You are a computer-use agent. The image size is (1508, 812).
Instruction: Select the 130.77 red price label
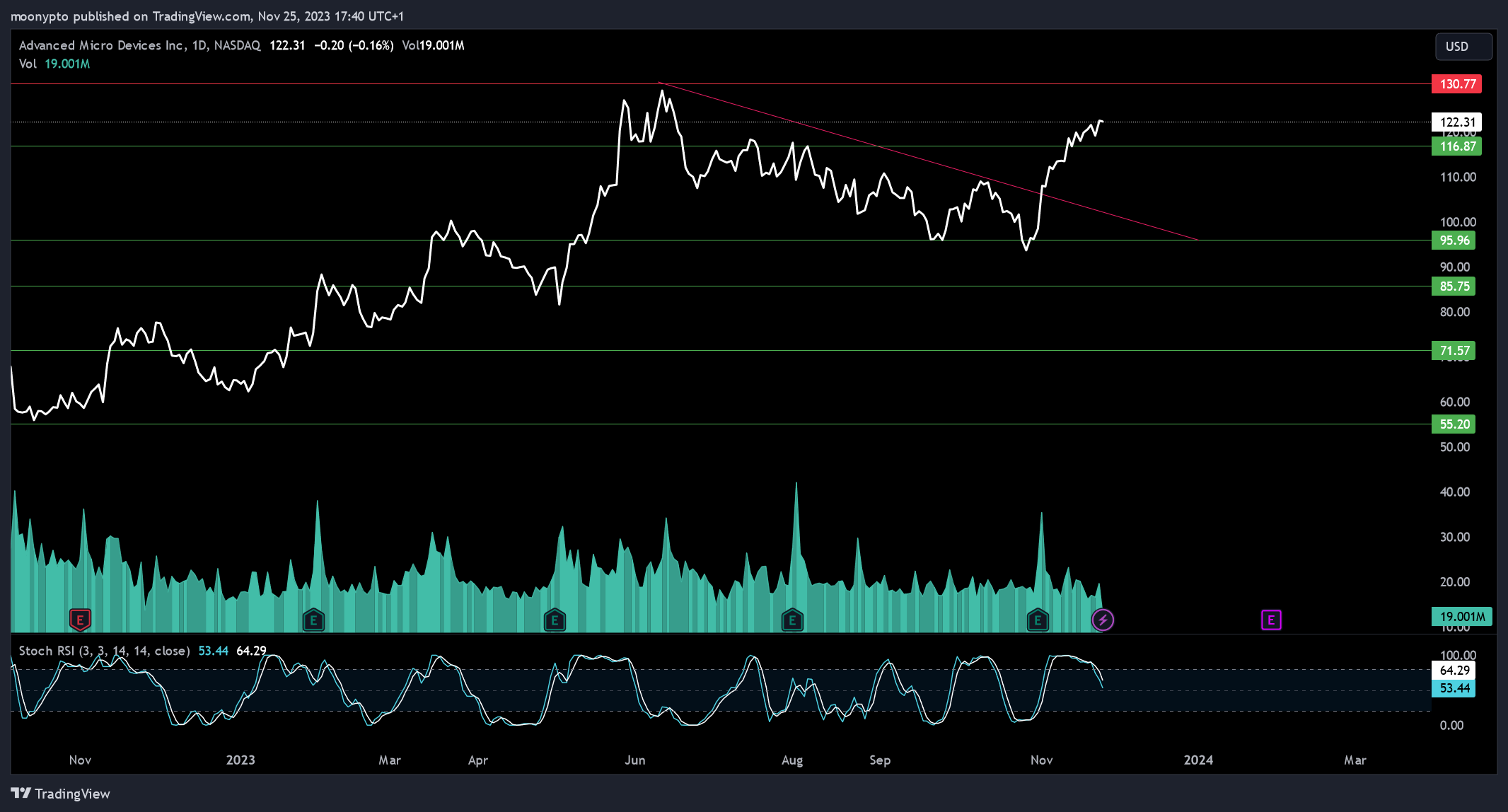[1456, 84]
